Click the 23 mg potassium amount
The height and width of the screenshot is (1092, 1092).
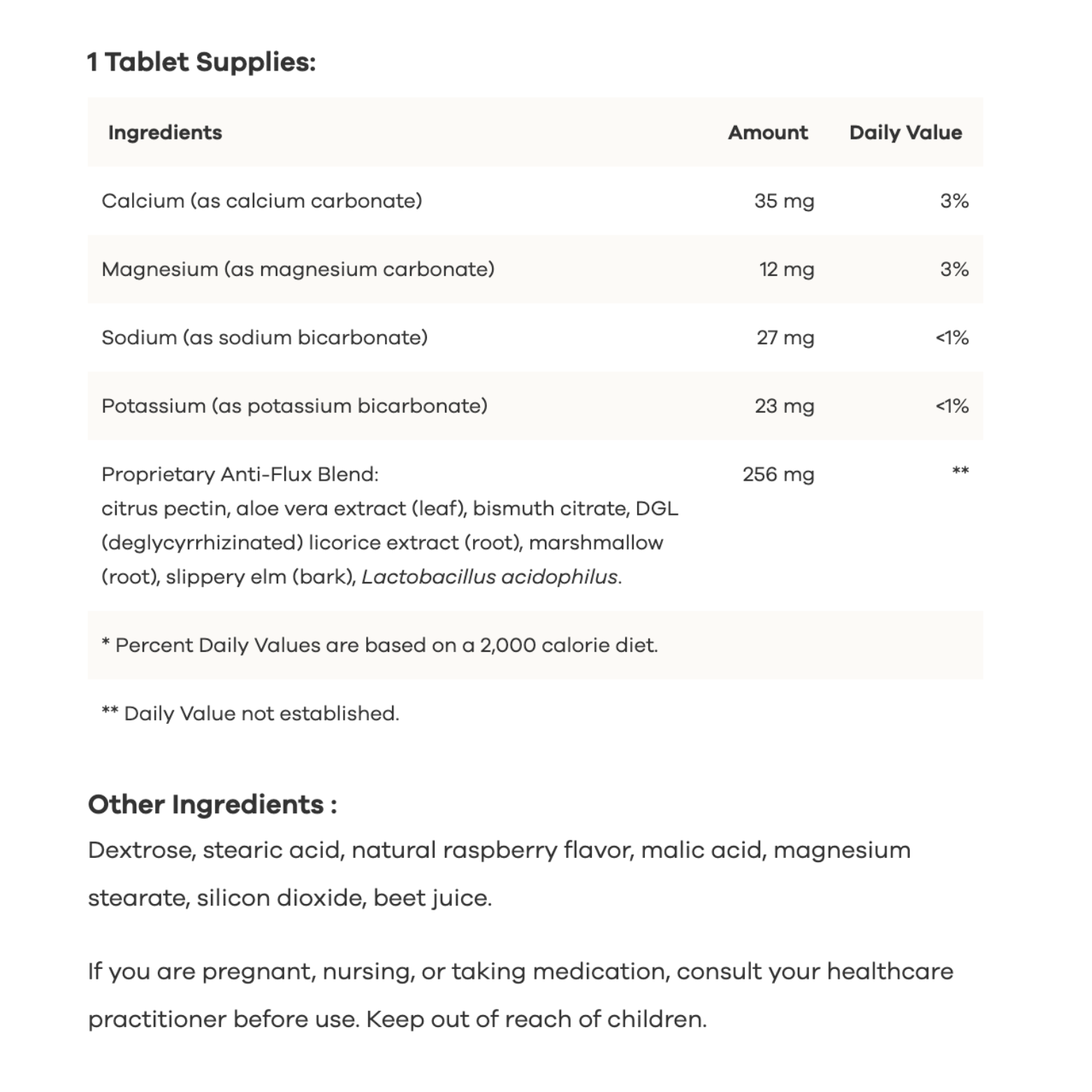pos(784,406)
